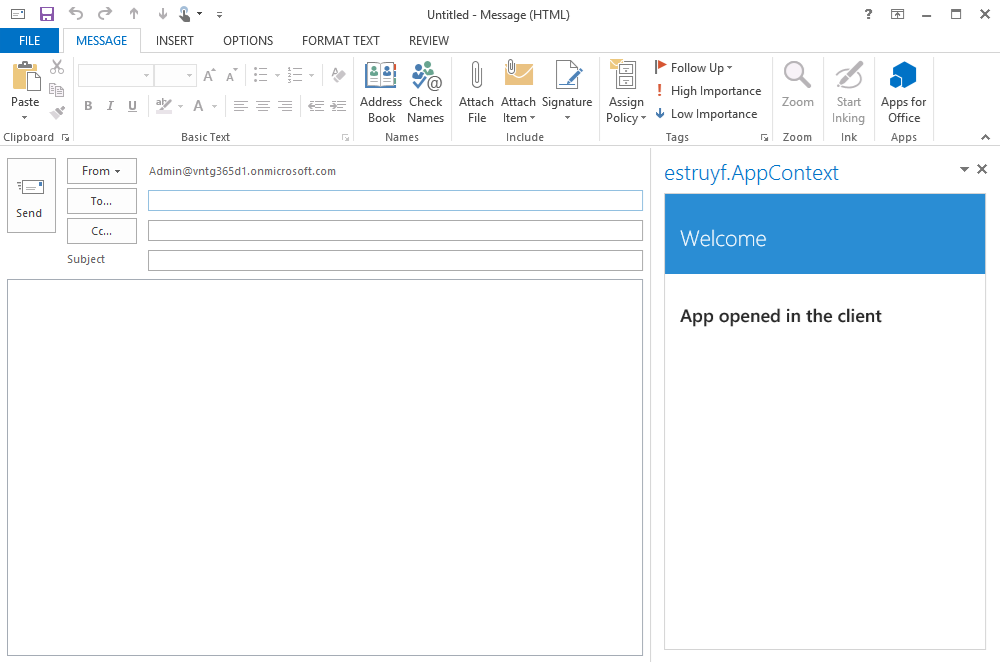Mark message as High Importance

point(708,91)
